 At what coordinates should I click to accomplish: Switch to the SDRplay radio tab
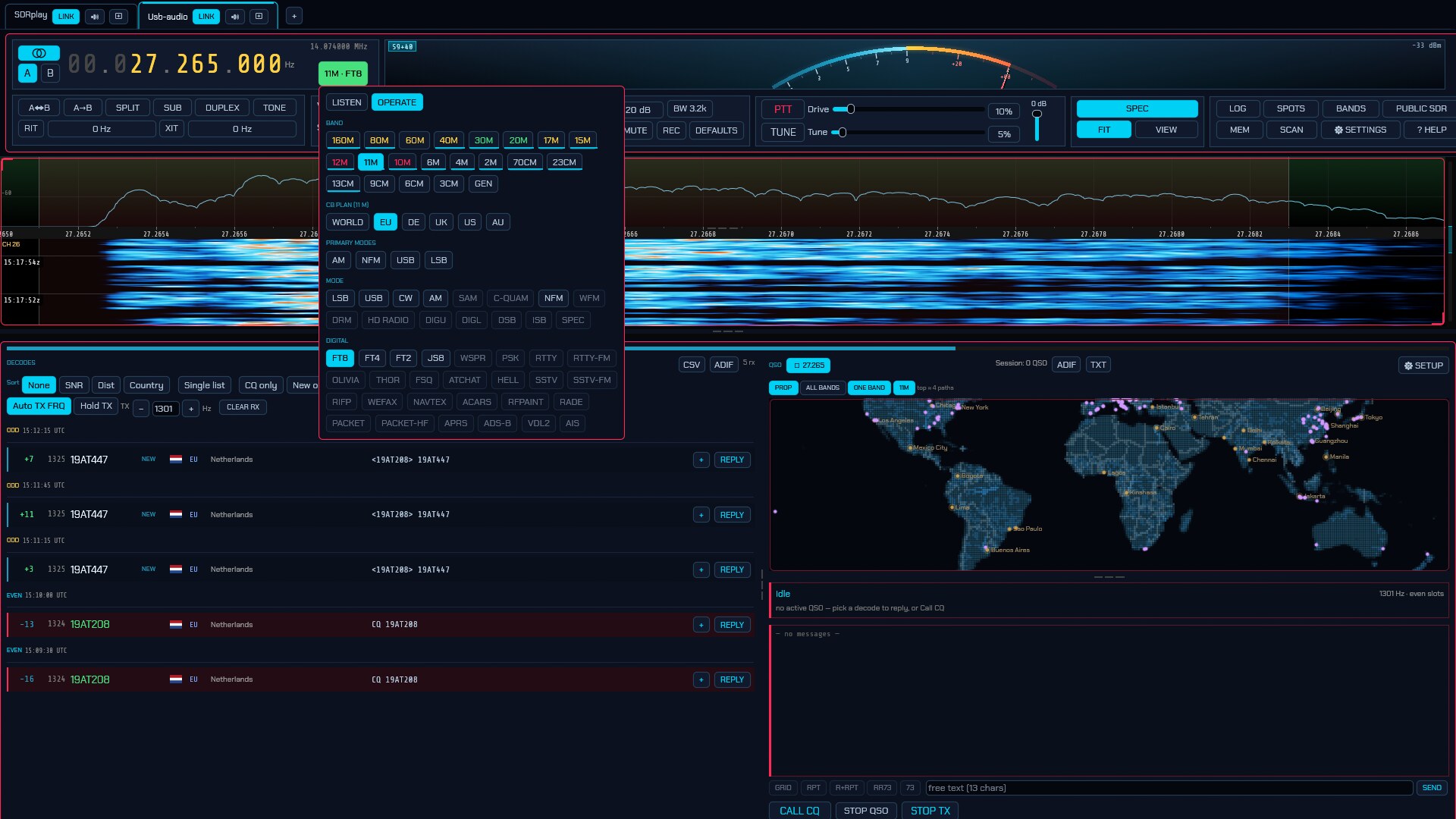point(30,15)
